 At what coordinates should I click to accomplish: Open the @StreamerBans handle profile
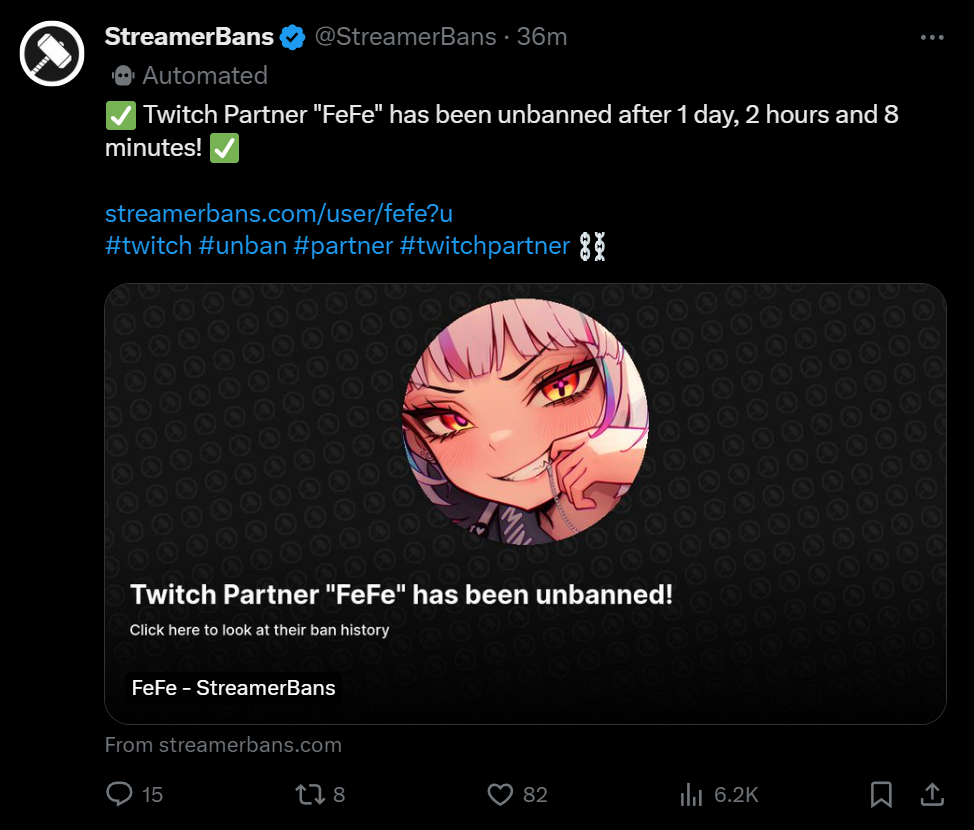coord(405,37)
